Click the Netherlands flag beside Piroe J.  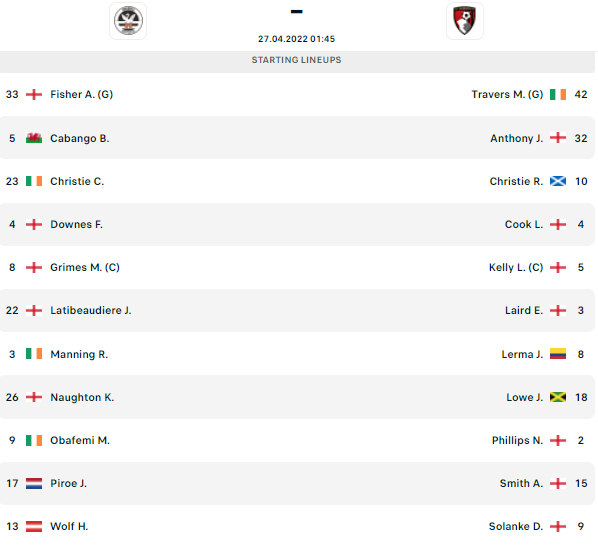point(34,483)
